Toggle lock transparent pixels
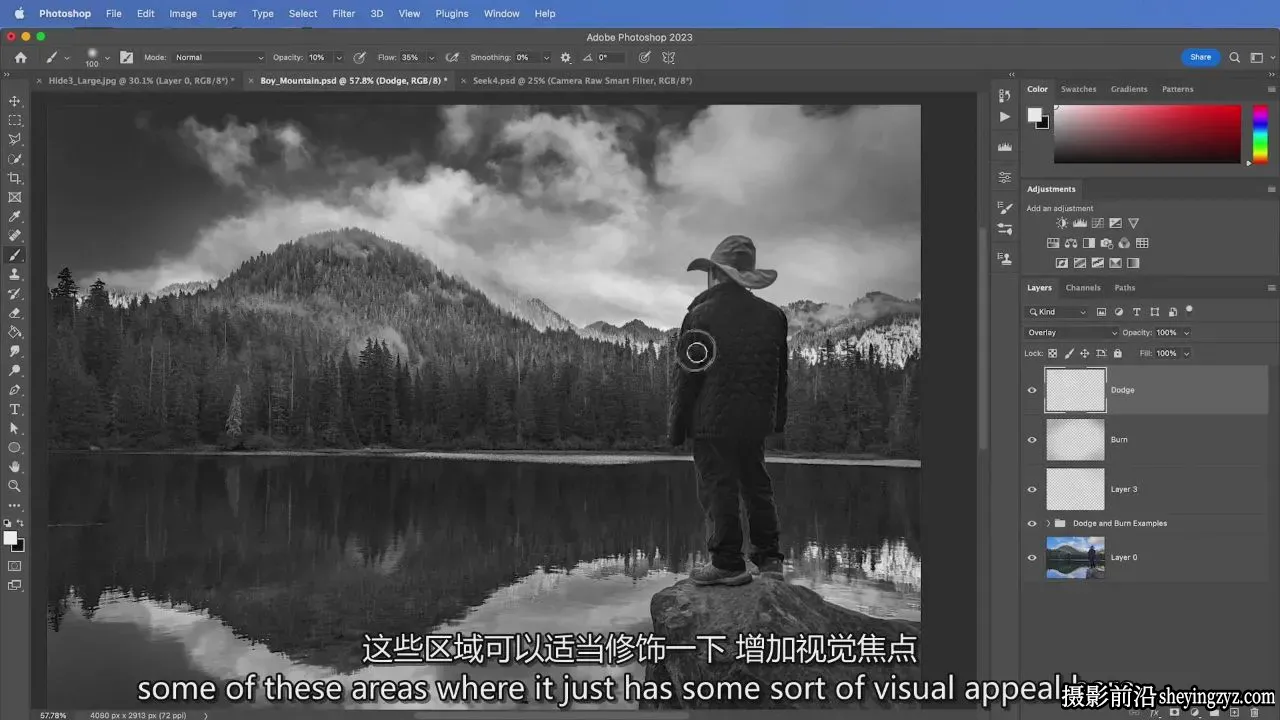The width and height of the screenshot is (1280, 720). coord(1053,353)
